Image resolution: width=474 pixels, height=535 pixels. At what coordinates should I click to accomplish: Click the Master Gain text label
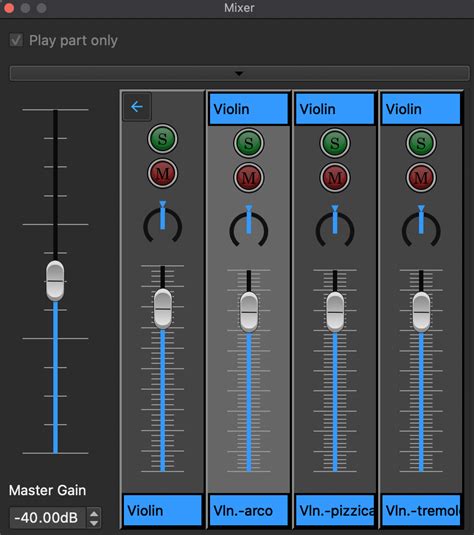point(47,490)
